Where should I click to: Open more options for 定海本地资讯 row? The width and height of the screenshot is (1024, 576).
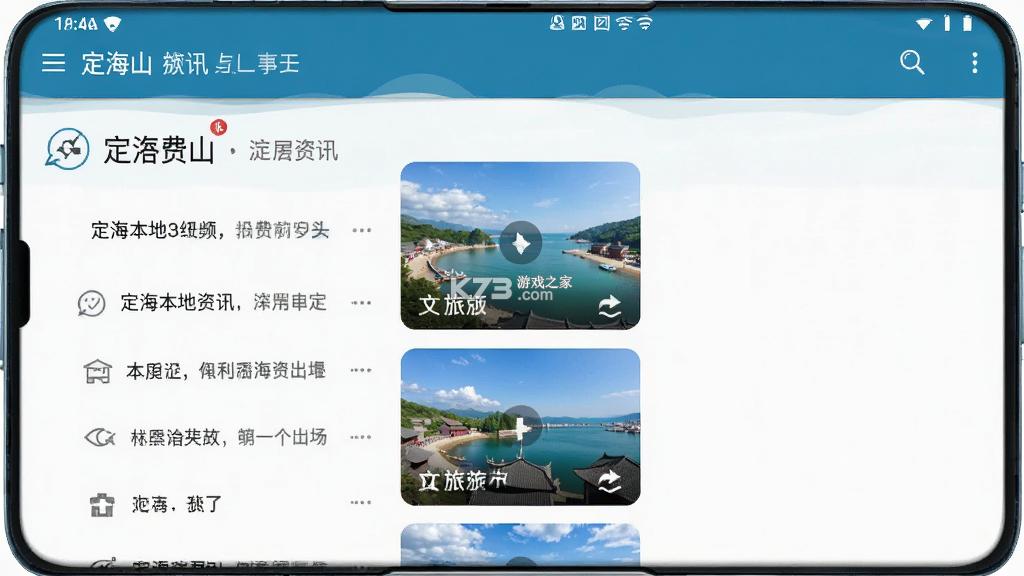(360, 302)
